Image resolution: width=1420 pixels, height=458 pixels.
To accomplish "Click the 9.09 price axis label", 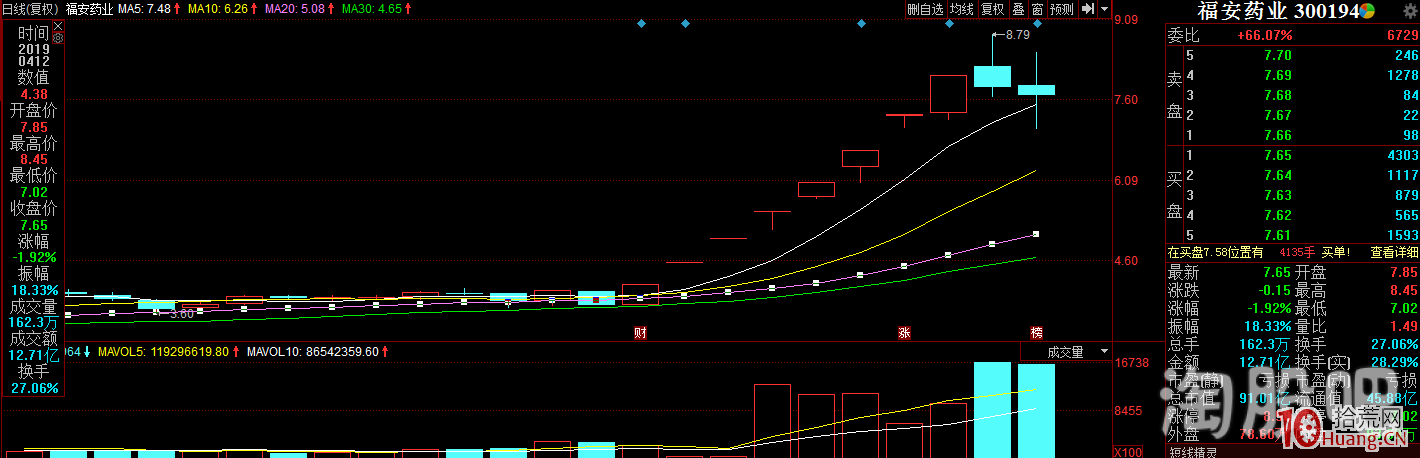I will 1127,19.
